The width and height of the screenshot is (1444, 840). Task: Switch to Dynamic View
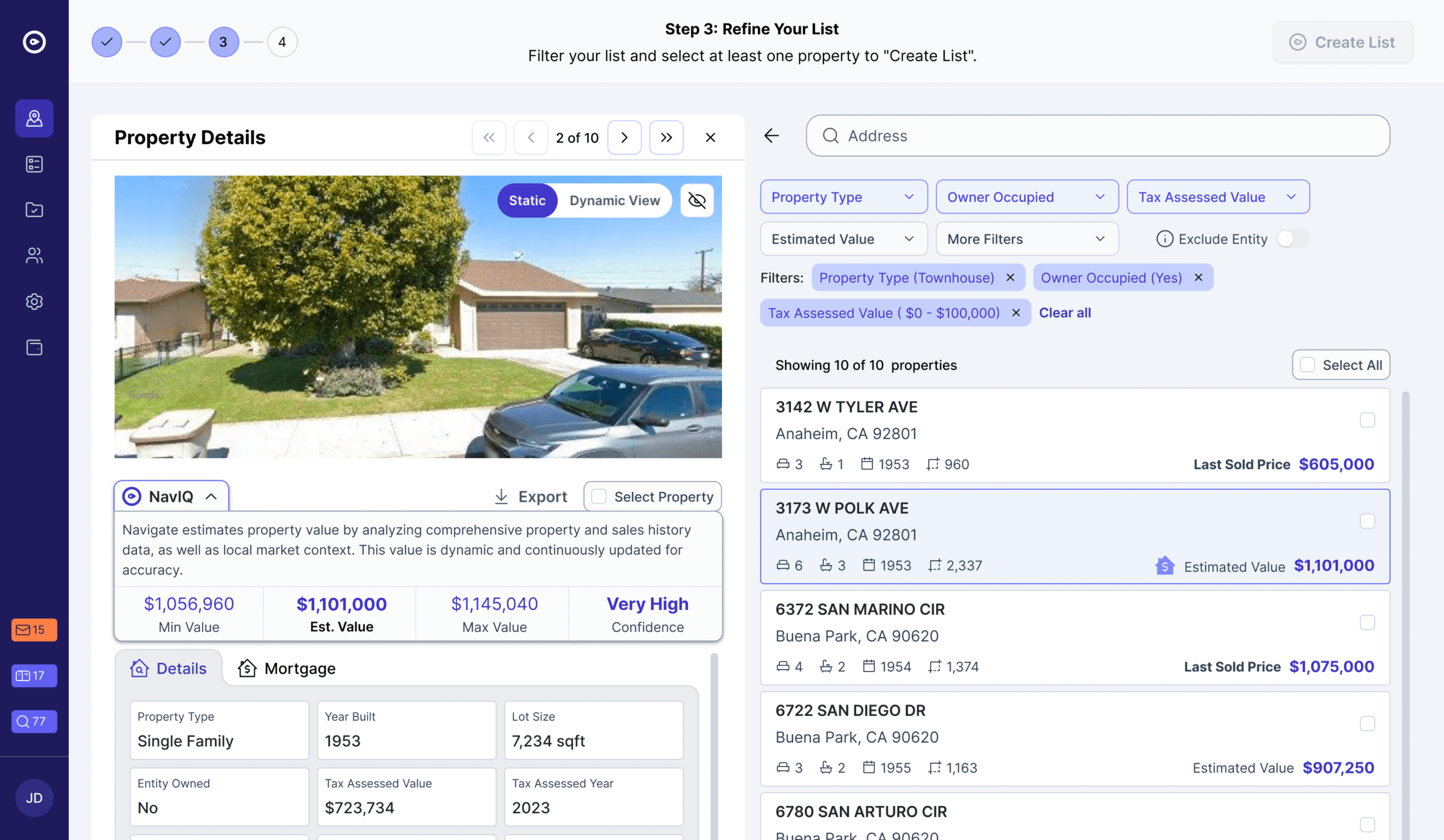pyautogui.click(x=614, y=200)
